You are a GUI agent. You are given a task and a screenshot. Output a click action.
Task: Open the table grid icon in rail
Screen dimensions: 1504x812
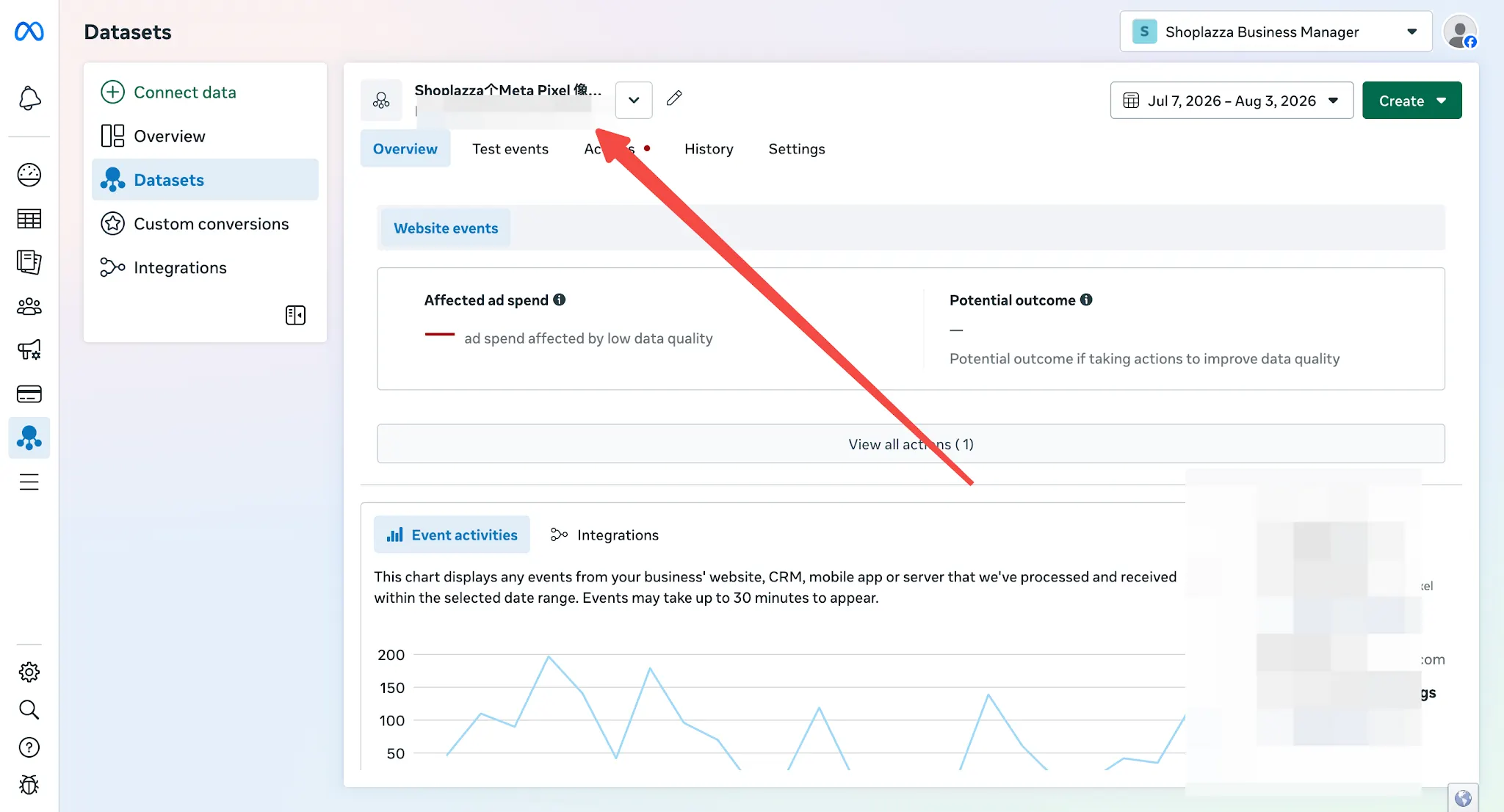tap(29, 219)
